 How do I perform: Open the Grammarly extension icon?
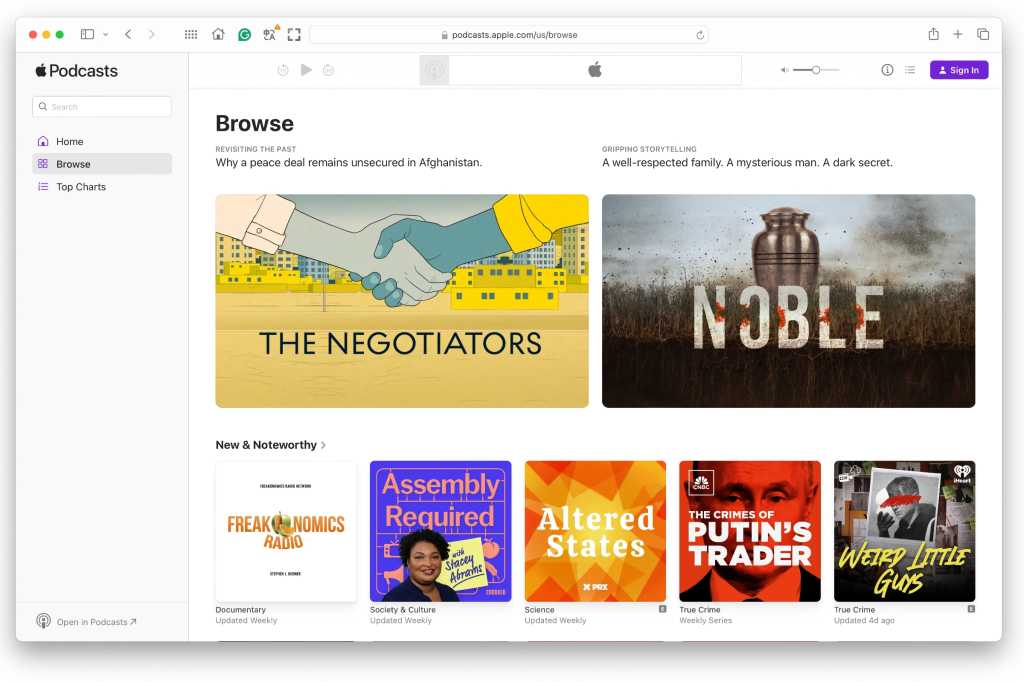pos(244,35)
